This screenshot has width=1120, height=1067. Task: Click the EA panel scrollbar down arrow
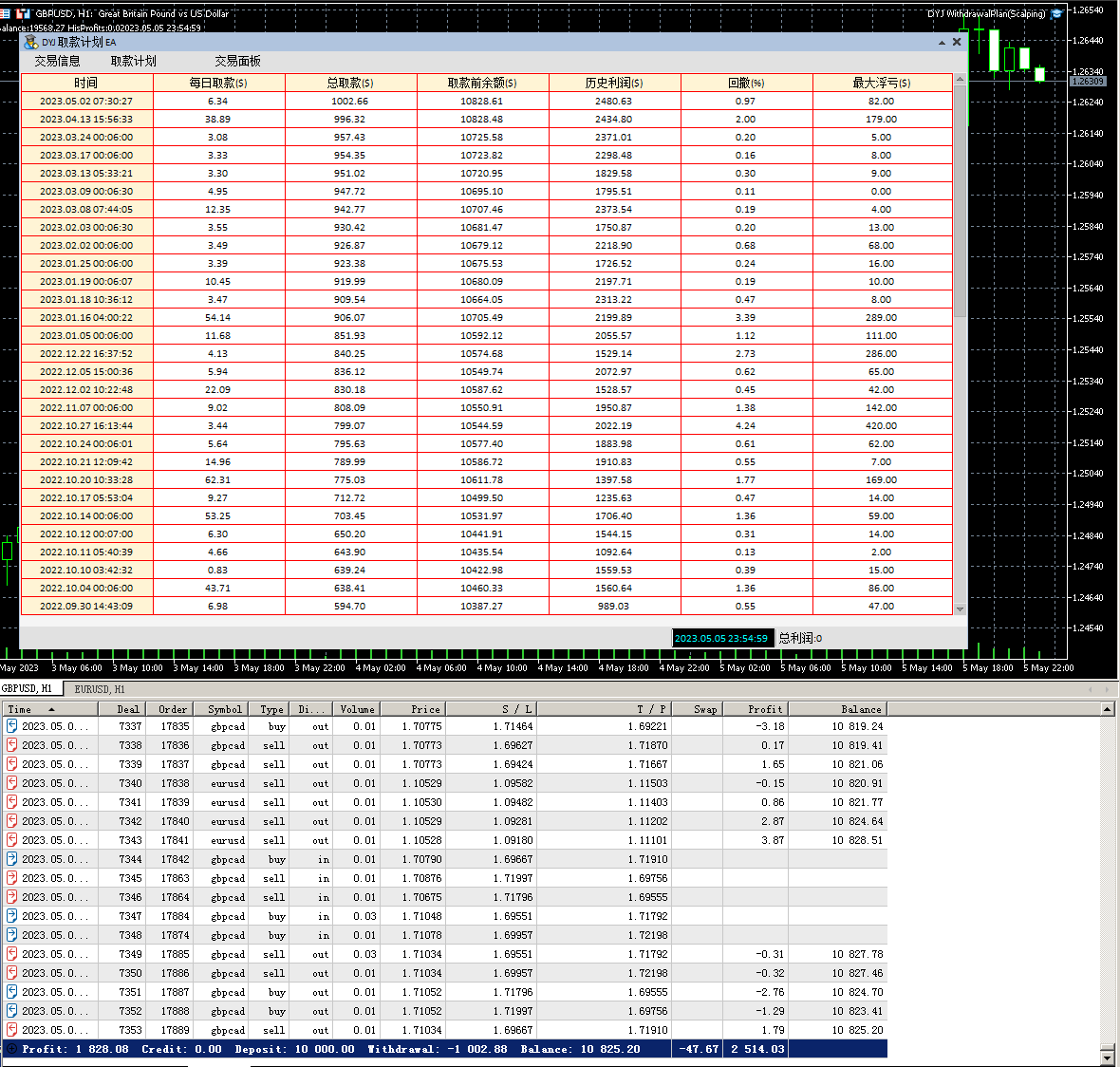pyautogui.click(x=960, y=609)
